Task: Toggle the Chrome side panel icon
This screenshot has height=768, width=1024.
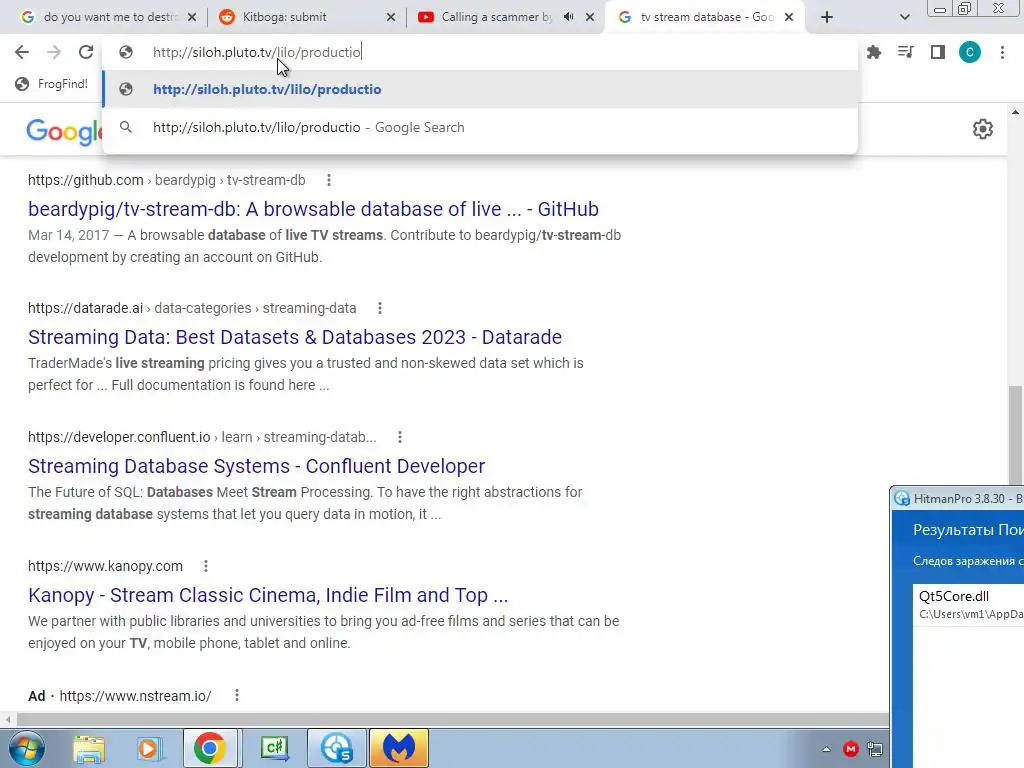Action: tap(938, 52)
